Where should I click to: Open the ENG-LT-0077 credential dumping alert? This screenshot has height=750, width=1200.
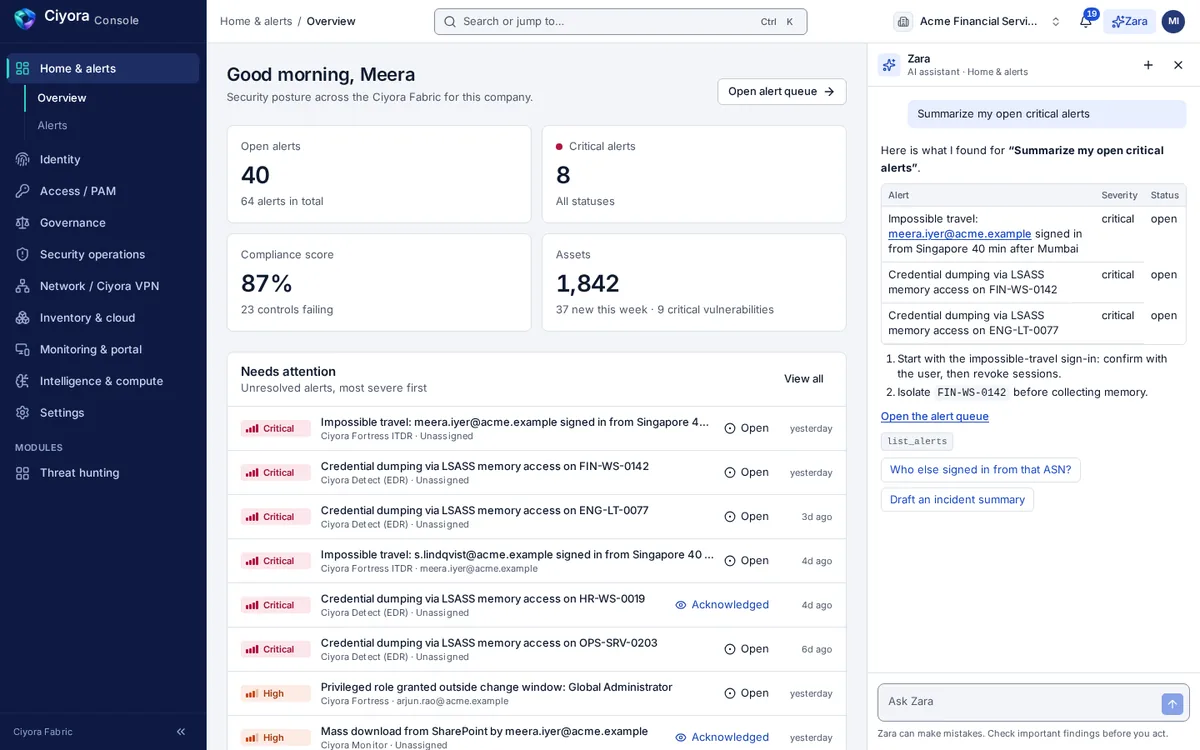(536, 516)
